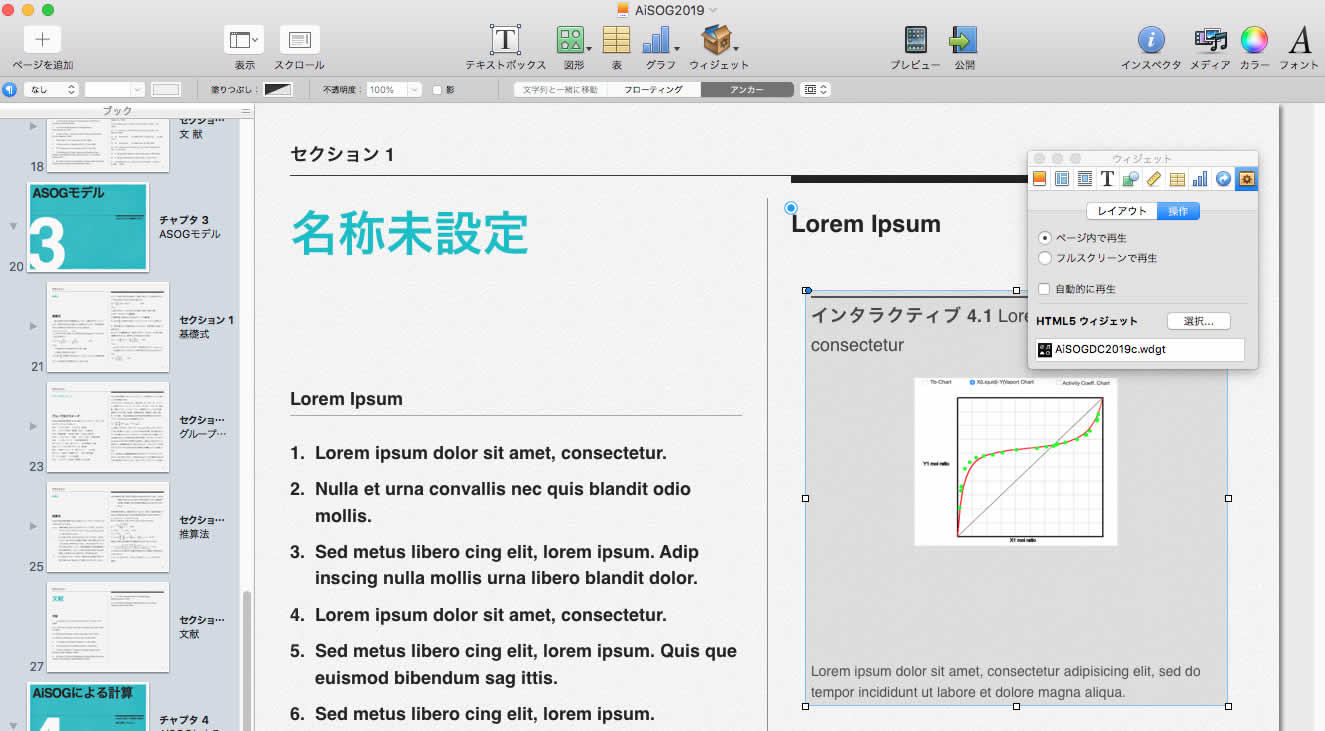
Task: Select AiSOGによる計算 chapter 4 thumbnail
Action: click(x=88, y=706)
